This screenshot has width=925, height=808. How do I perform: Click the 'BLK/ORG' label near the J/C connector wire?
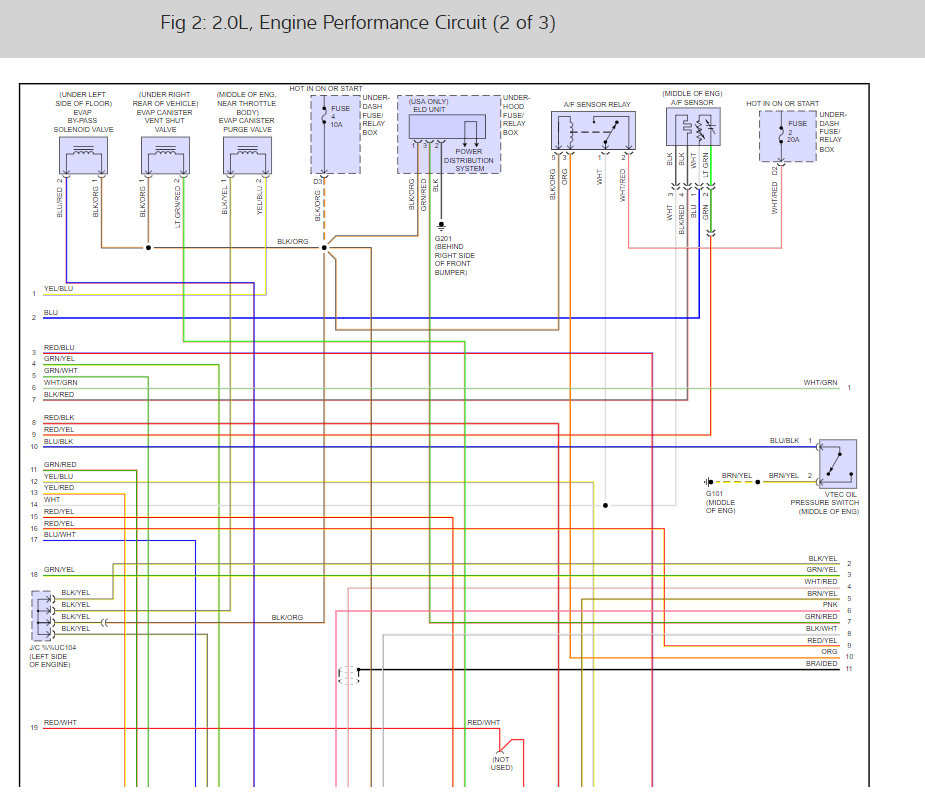click(287, 617)
